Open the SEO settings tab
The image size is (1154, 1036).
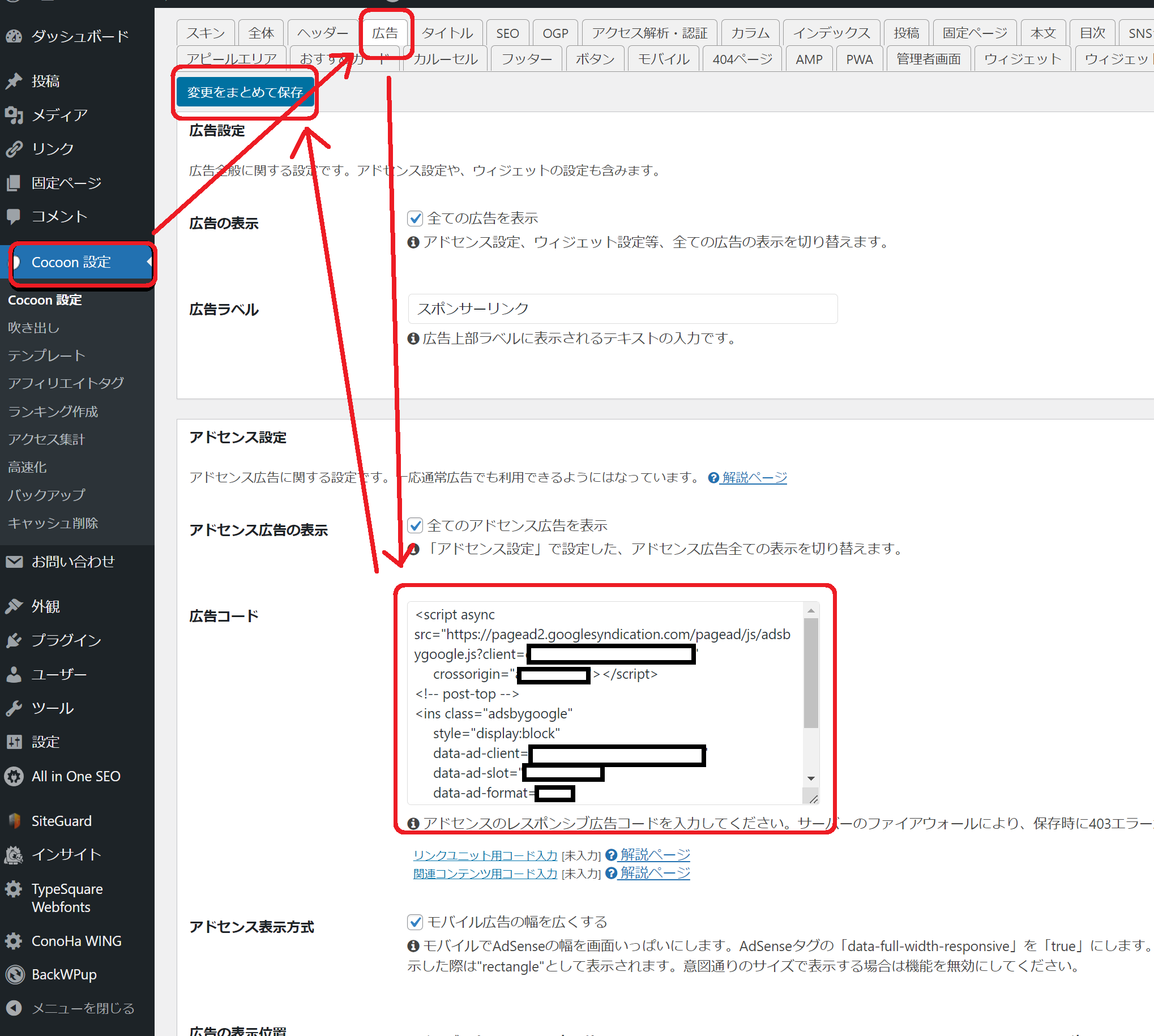point(507,32)
